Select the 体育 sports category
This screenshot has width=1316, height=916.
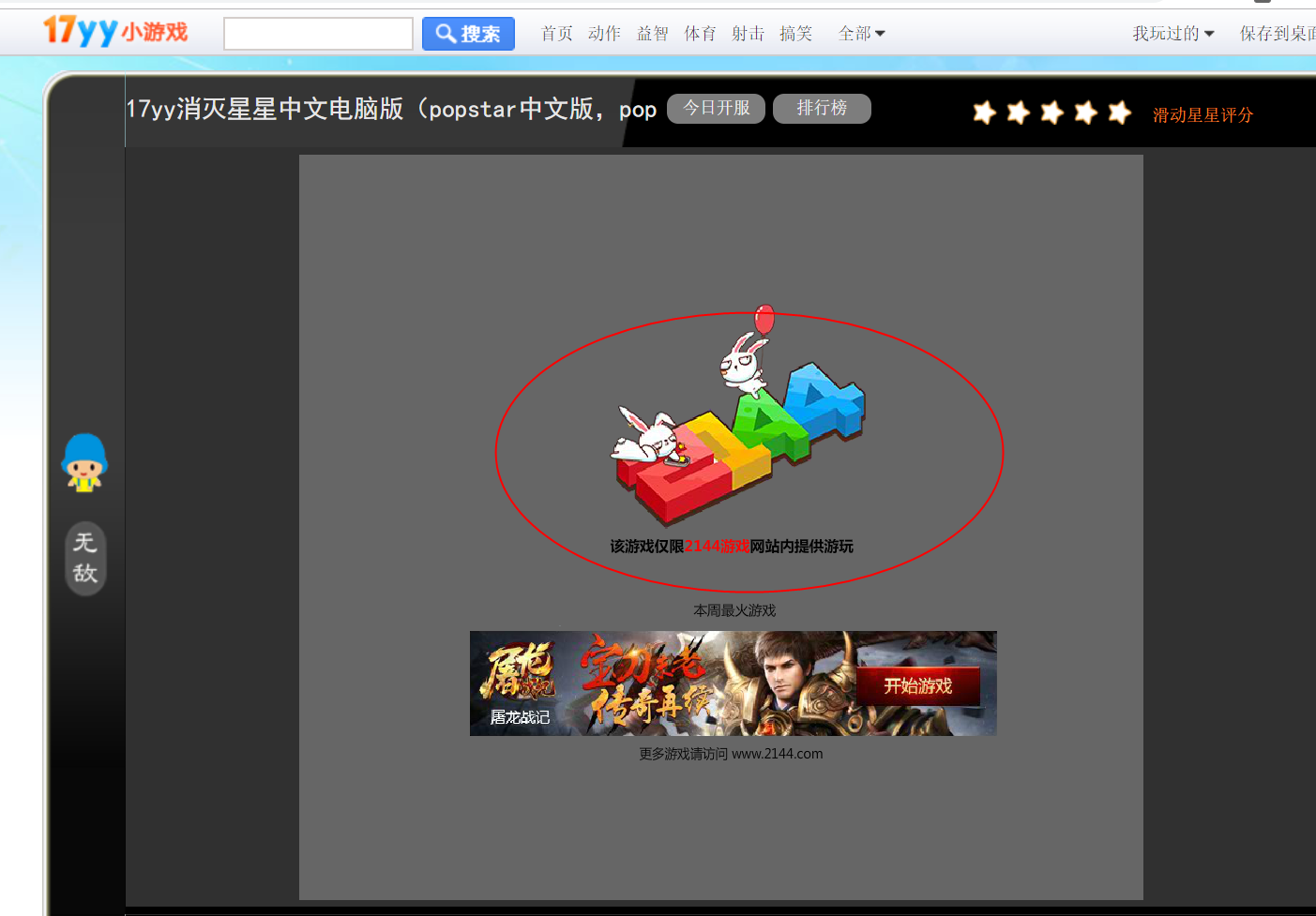click(x=701, y=34)
